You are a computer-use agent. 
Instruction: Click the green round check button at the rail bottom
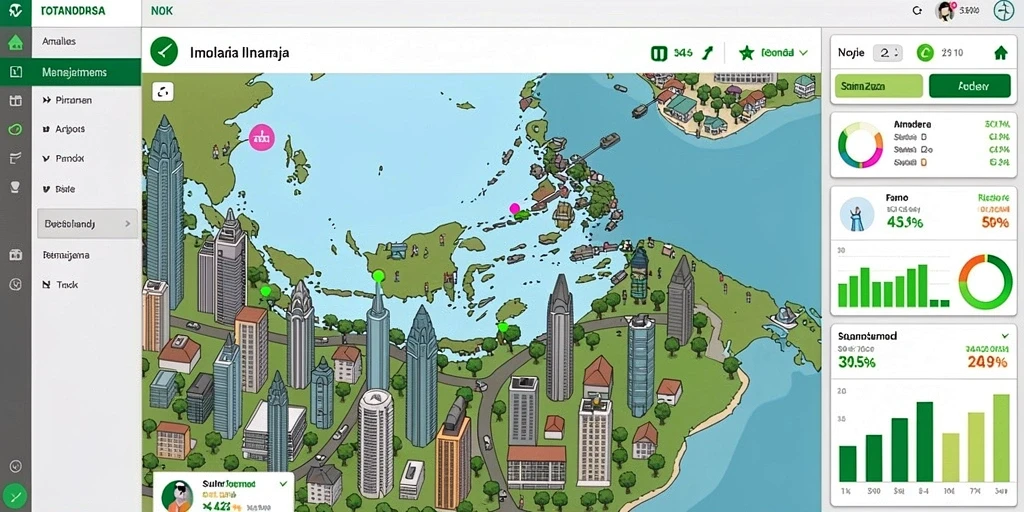coord(16,497)
